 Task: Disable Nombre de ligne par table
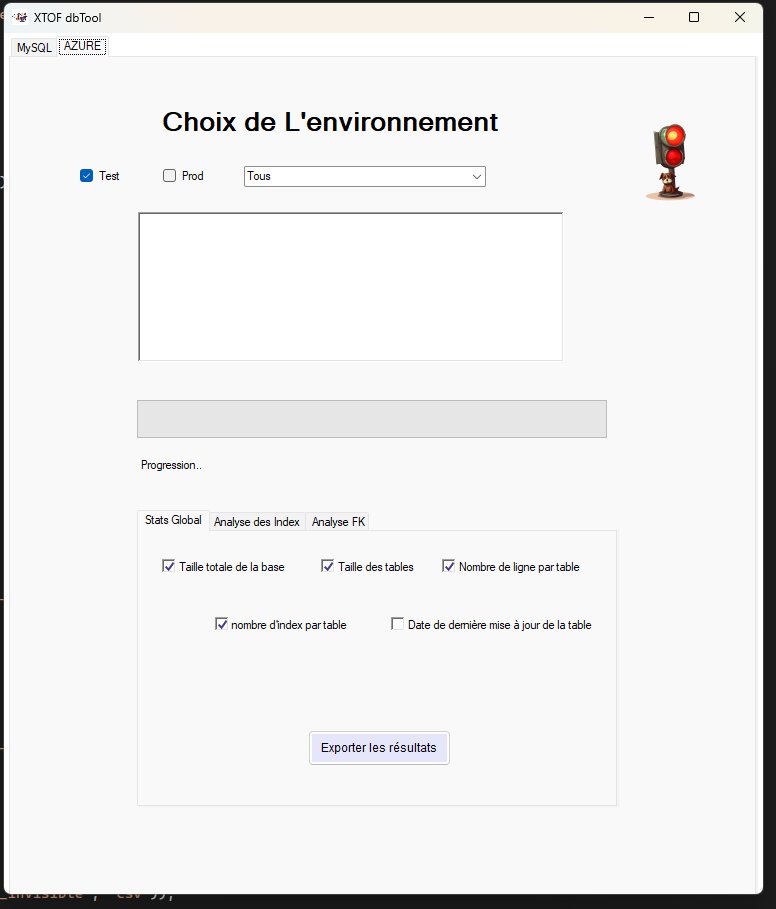click(449, 566)
